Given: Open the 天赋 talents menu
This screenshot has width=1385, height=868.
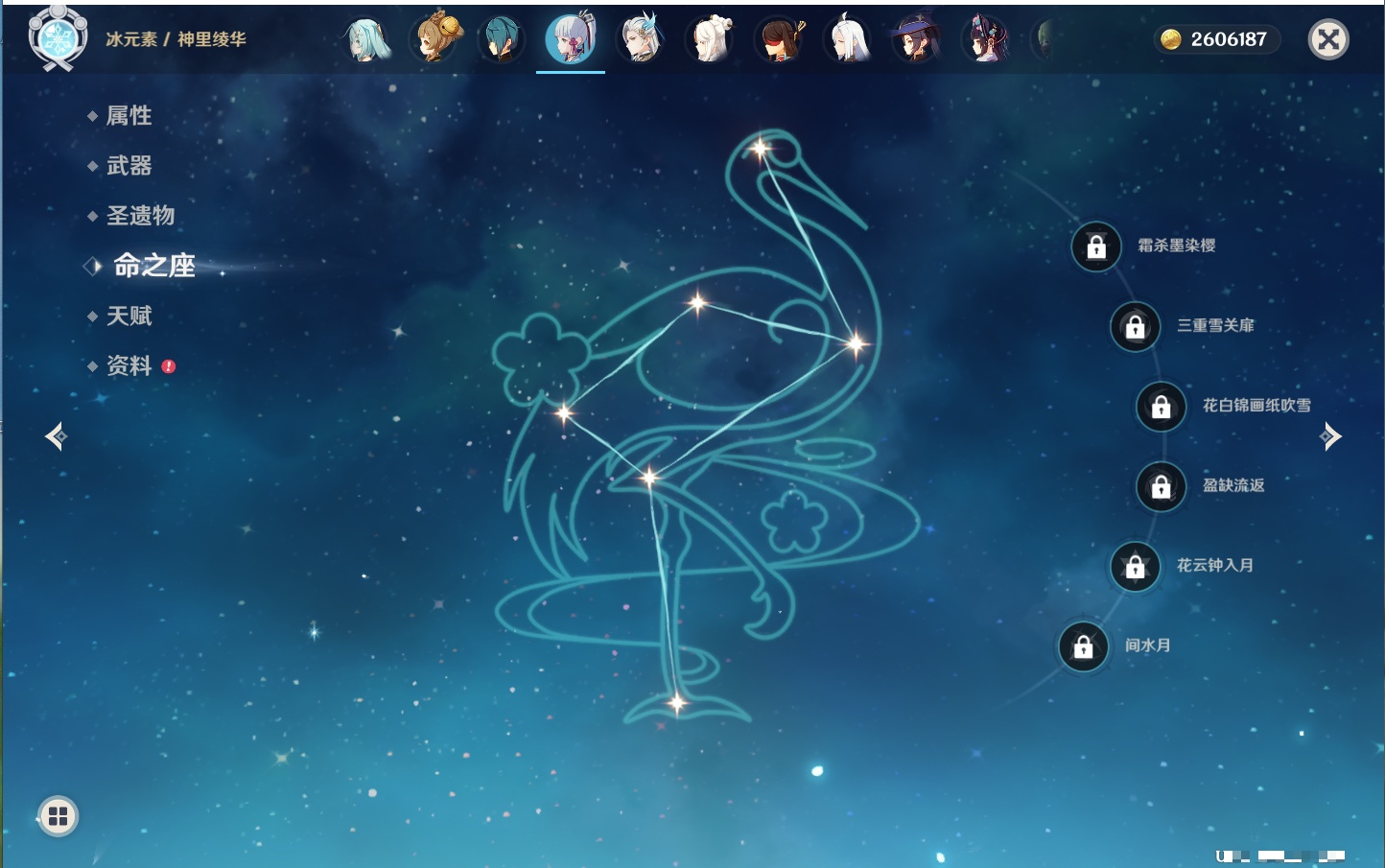Looking at the screenshot, I should pyautogui.click(x=129, y=316).
